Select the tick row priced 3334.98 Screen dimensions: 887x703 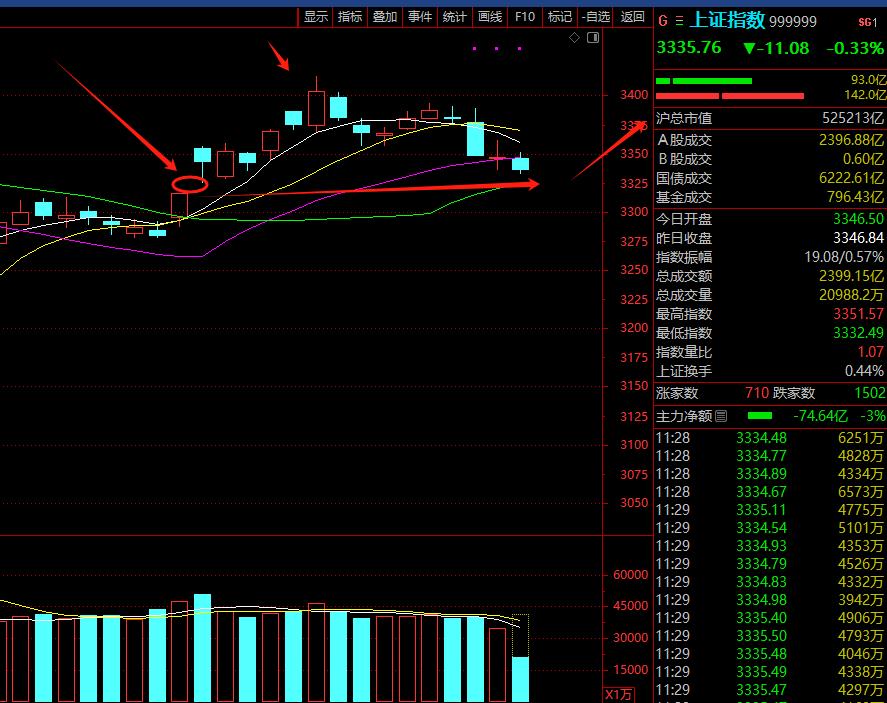770,600
